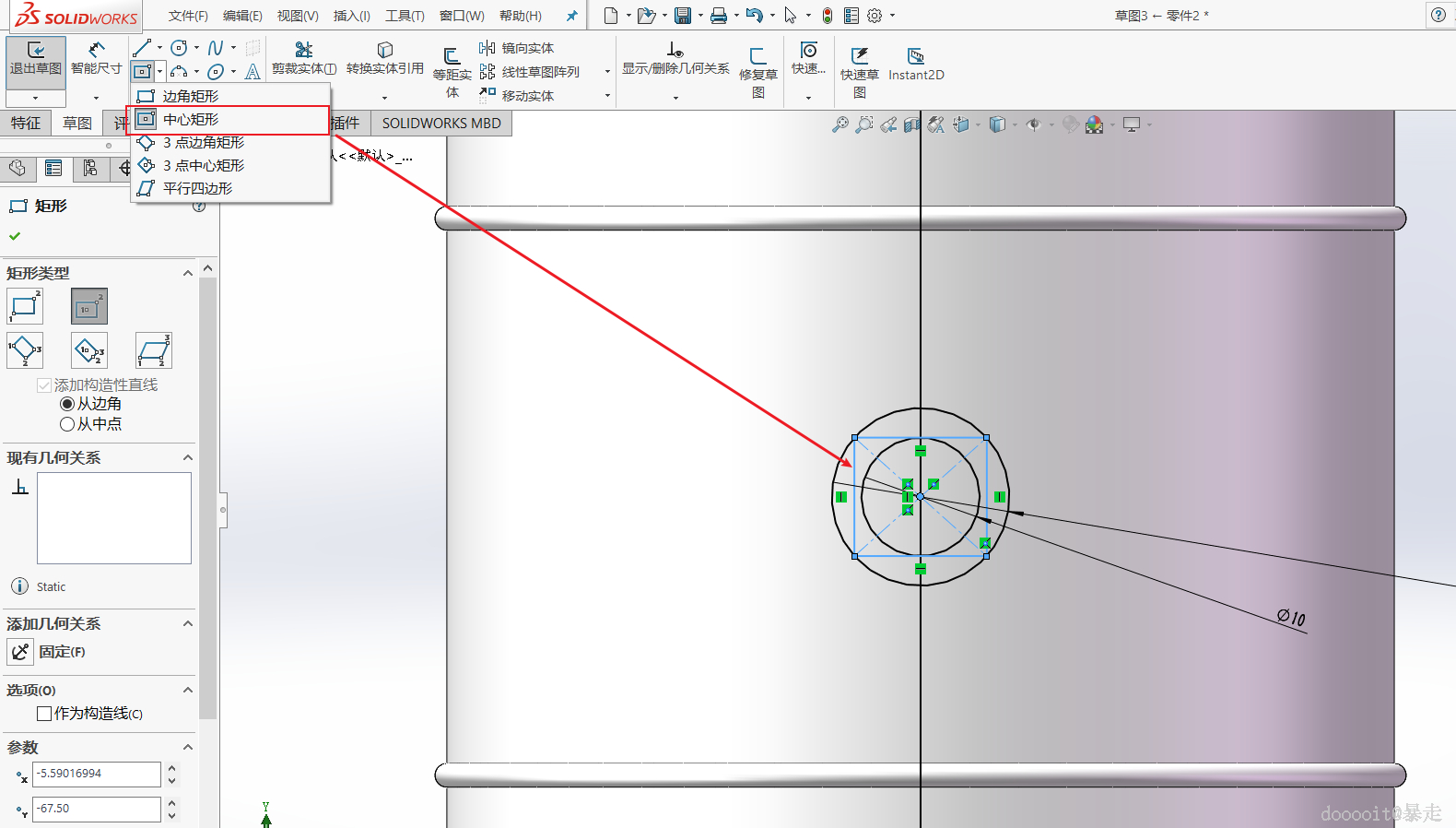Open the 文件(F) menu
This screenshot has width=1456, height=828.
pyautogui.click(x=188, y=16)
